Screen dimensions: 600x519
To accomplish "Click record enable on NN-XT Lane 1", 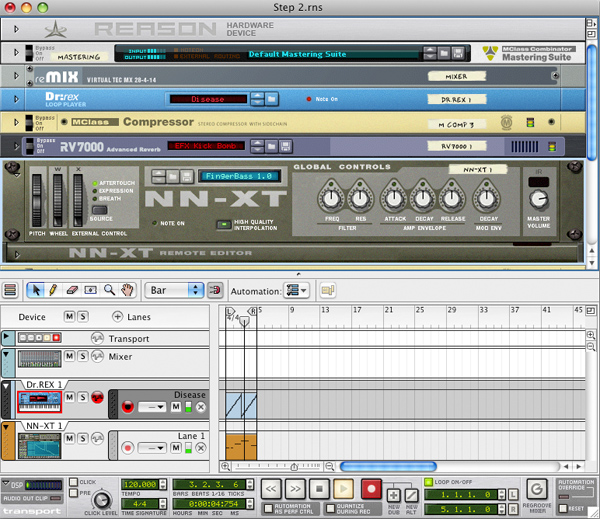I will click(x=128, y=447).
